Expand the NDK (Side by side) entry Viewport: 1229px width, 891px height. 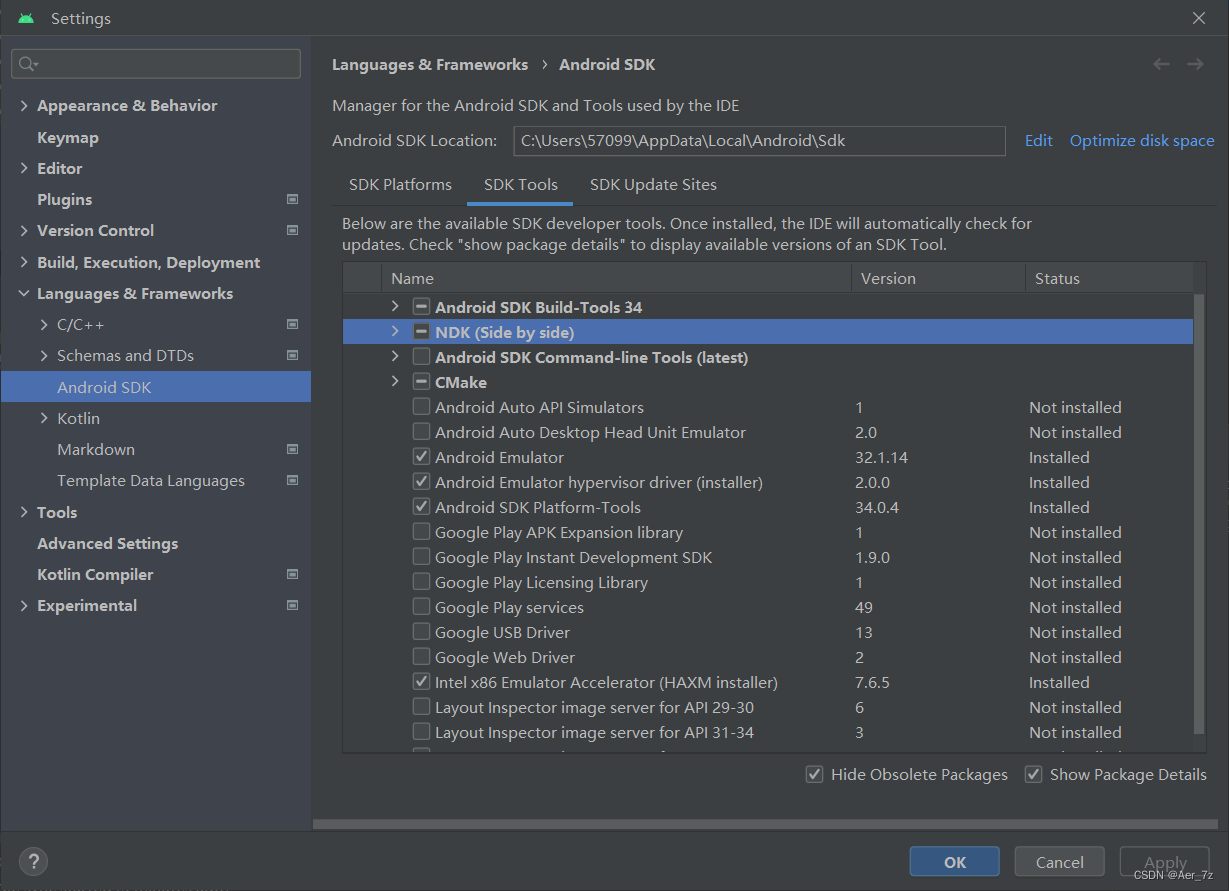[x=395, y=331]
